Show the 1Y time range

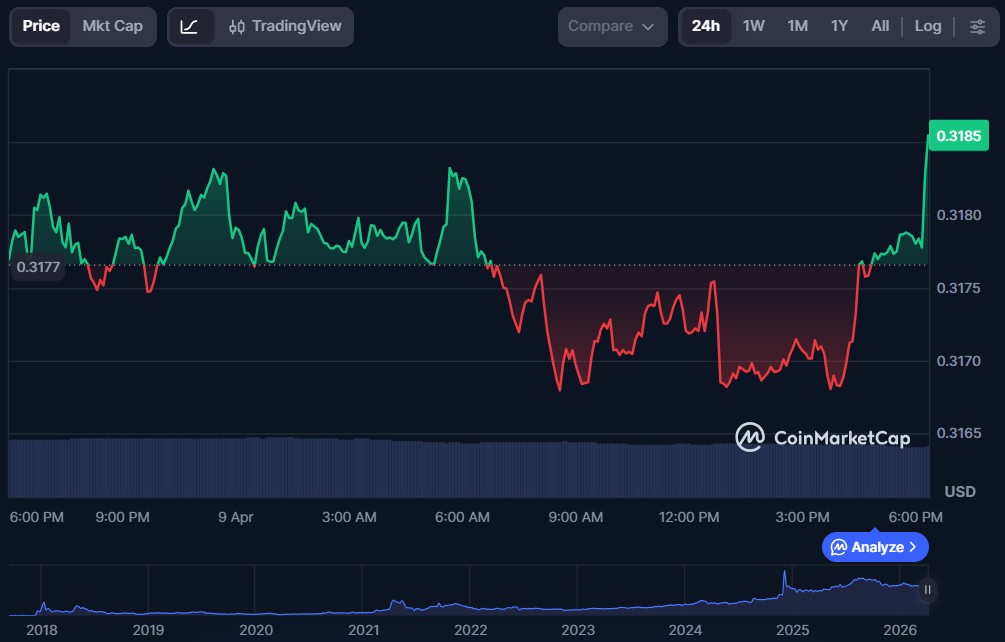pyautogui.click(x=839, y=27)
